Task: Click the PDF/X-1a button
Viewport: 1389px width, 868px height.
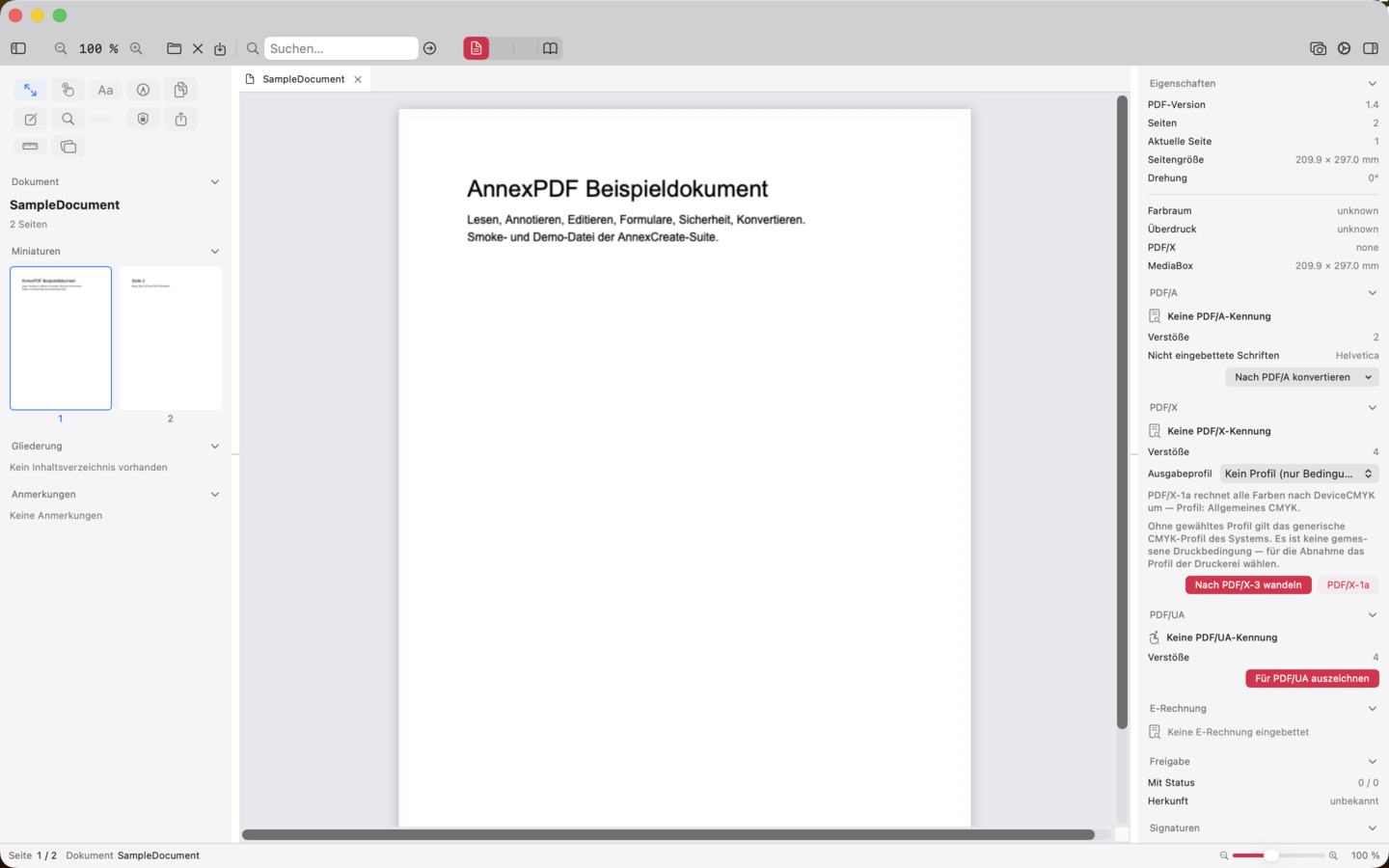Action: [x=1348, y=584]
